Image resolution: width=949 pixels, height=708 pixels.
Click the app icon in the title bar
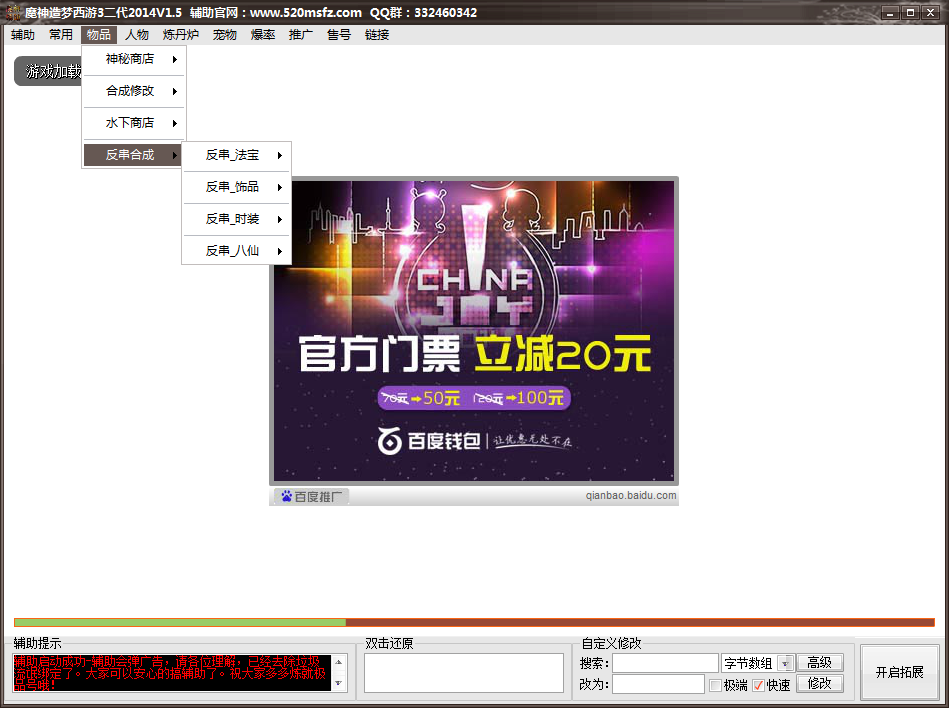[x=13, y=13]
